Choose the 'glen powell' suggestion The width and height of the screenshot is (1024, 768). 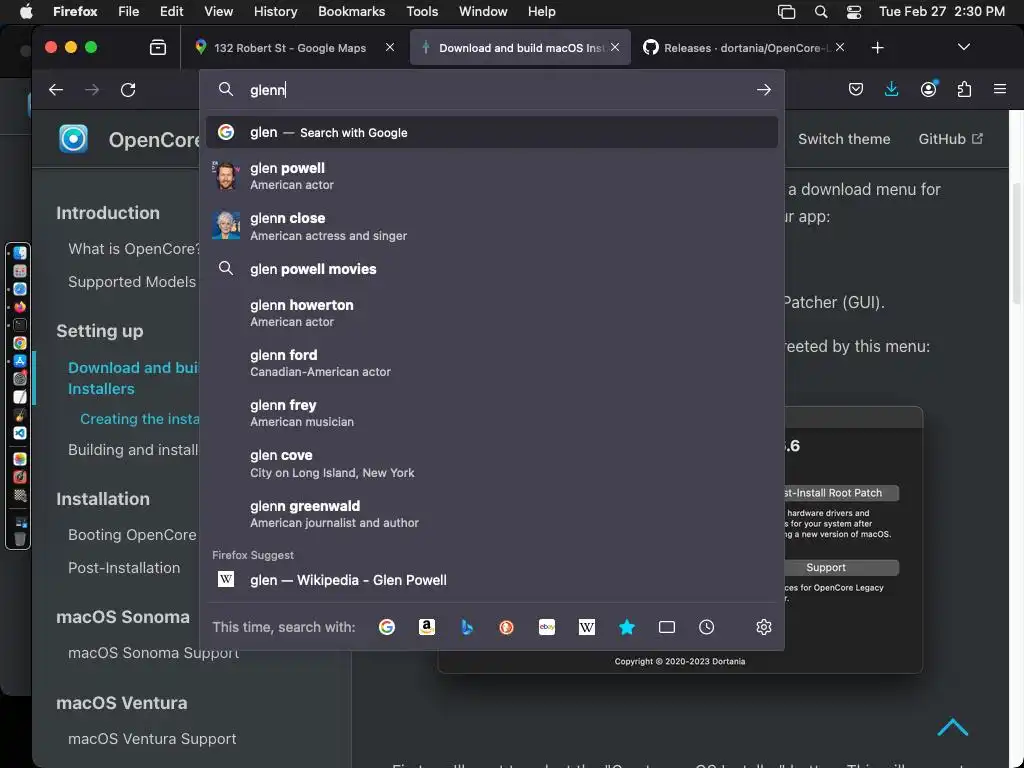pyautogui.click(x=492, y=176)
